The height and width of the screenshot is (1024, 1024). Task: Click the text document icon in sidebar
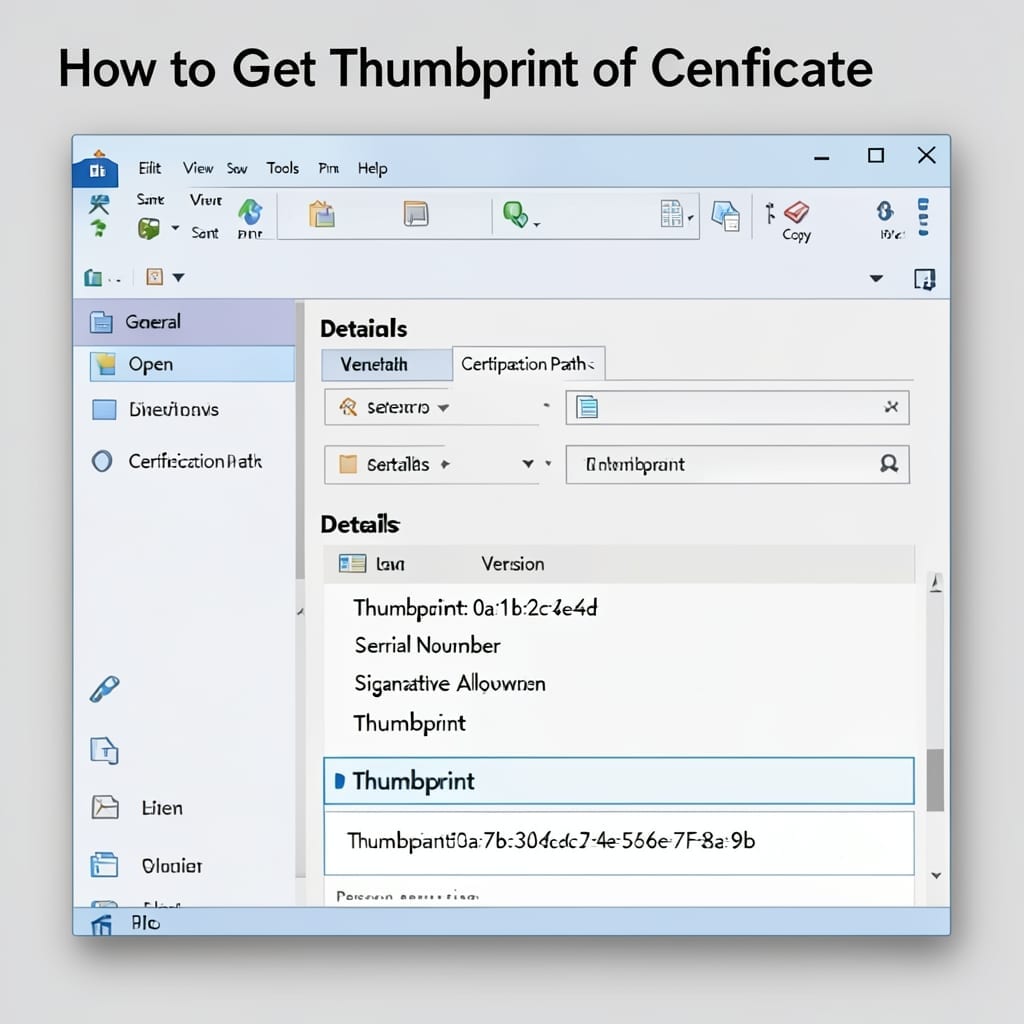(x=104, y=750)
